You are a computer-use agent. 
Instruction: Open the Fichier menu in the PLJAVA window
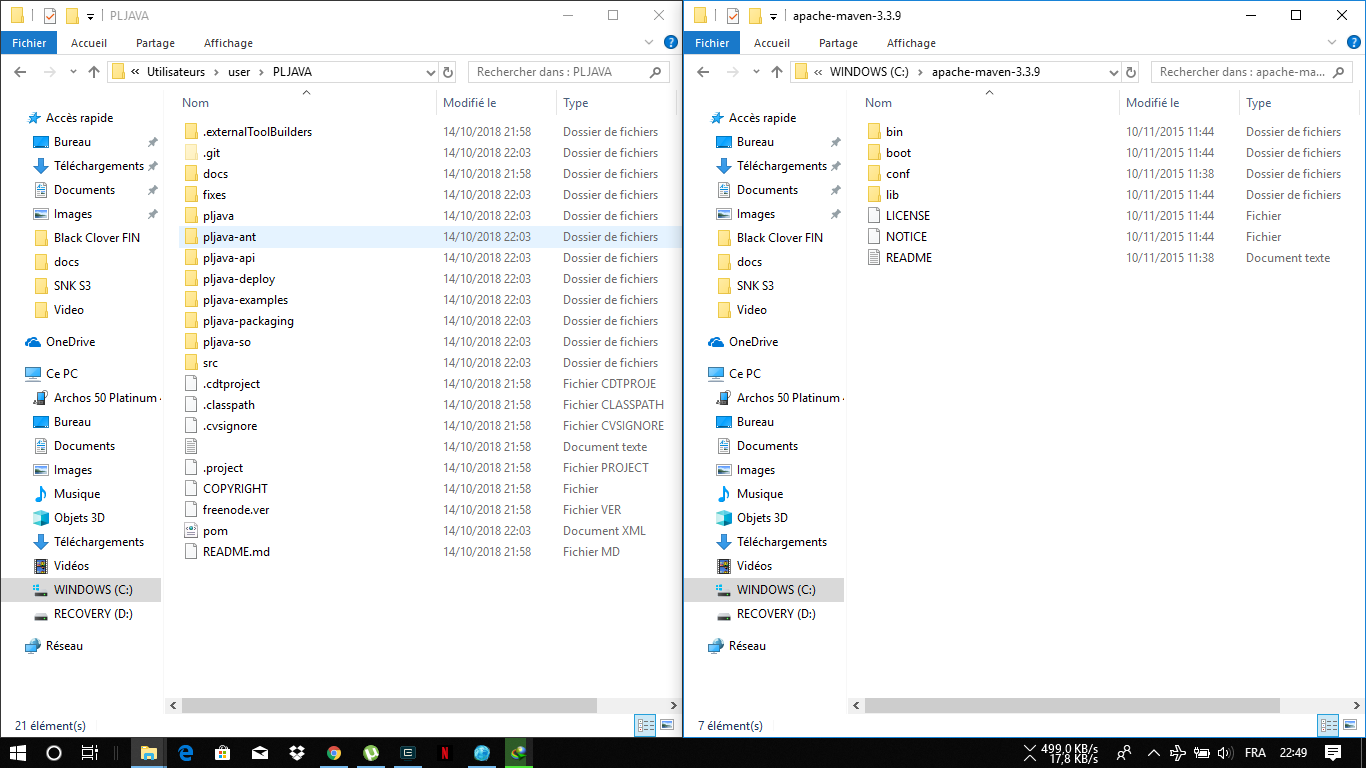coord(28,43)
